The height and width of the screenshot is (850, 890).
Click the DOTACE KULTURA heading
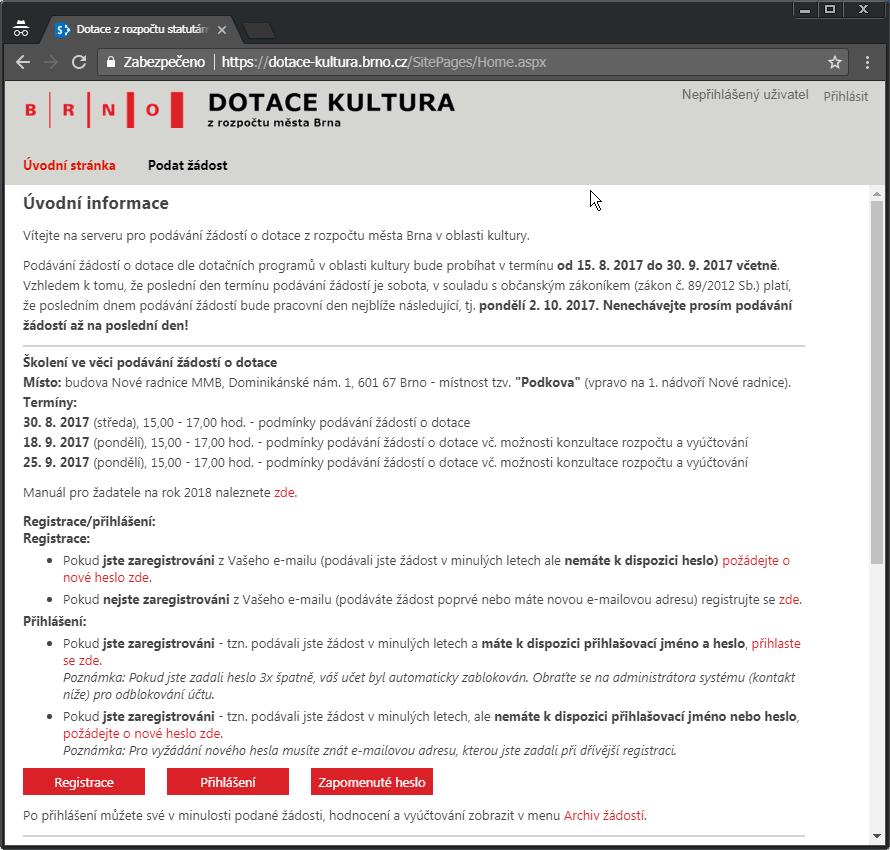331,103
